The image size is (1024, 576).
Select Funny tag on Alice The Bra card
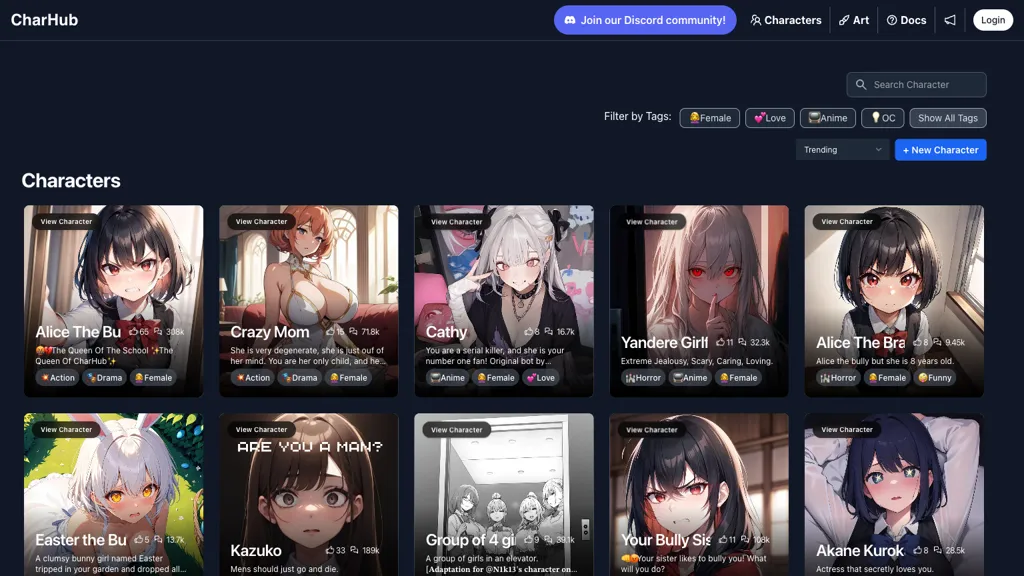pyautogui.click(x=935, y=377)
